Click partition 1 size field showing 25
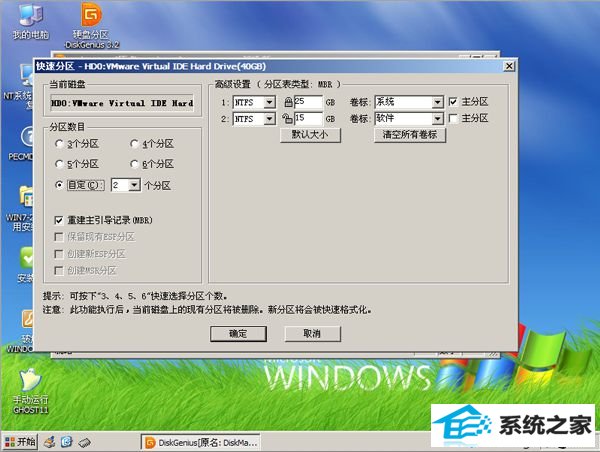This screenshot has height=452, width=600. (308, 102)
